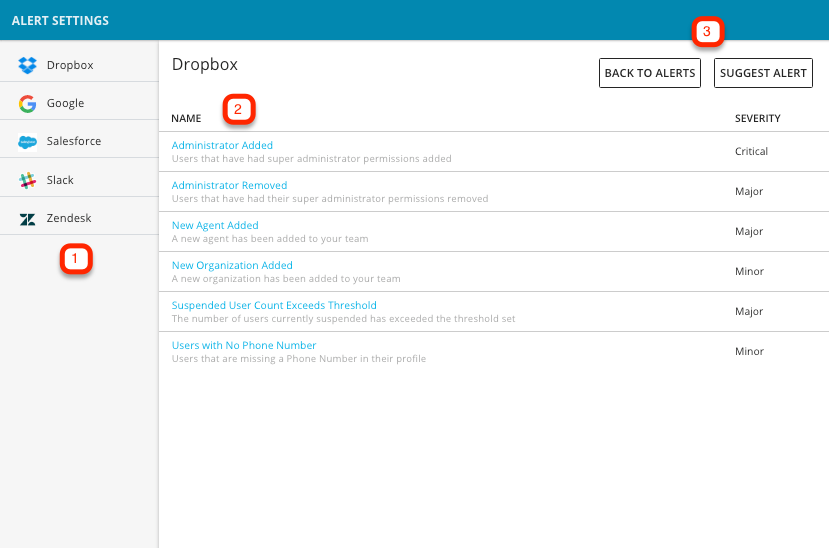Open New Agent Added alert

[x=215, y=225]
